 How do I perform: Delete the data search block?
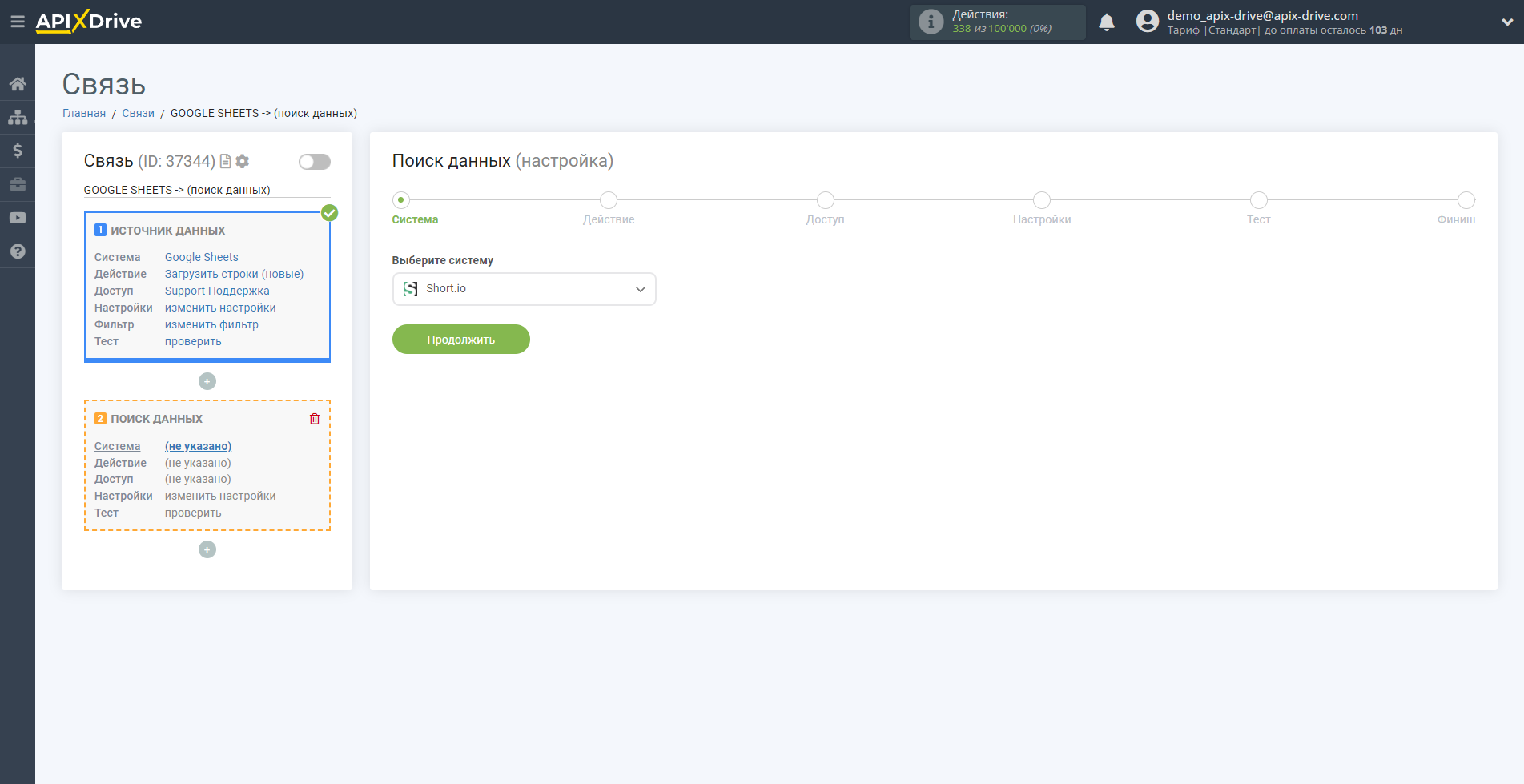tap(315, 419)
